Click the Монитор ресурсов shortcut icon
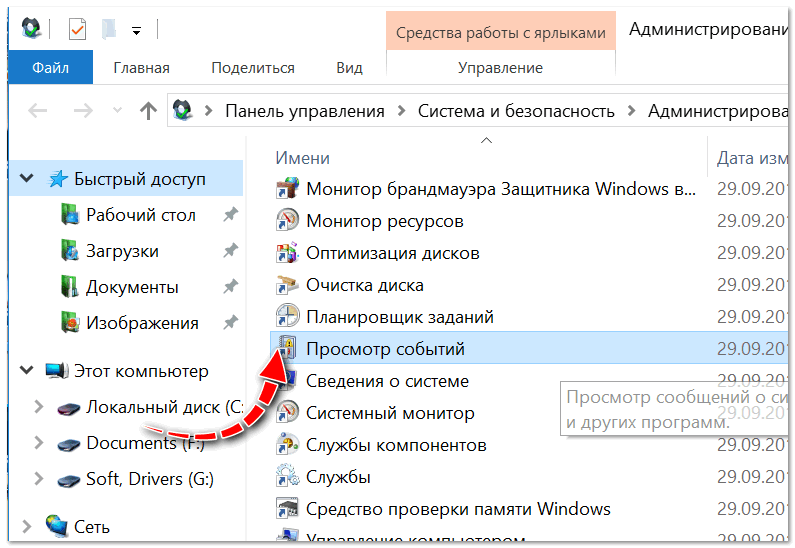This screenshot has width=795, height=548. [287, 220]
